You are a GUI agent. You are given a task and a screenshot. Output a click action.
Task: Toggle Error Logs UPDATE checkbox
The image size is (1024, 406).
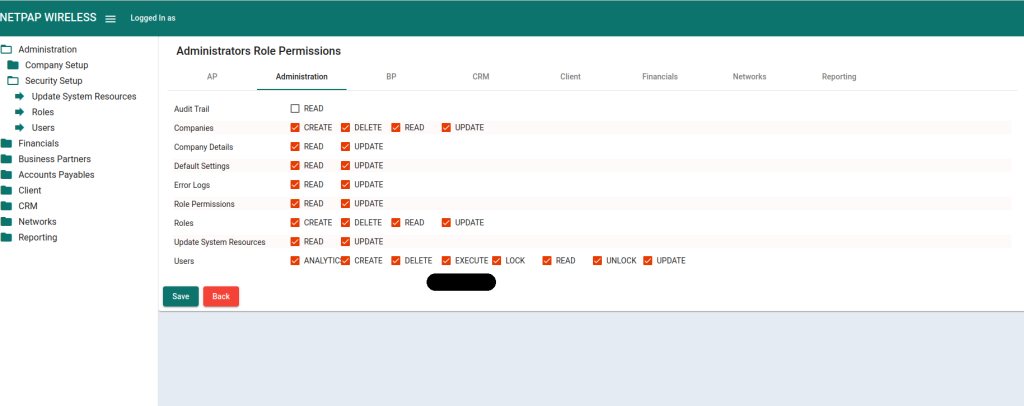point(345,184)
